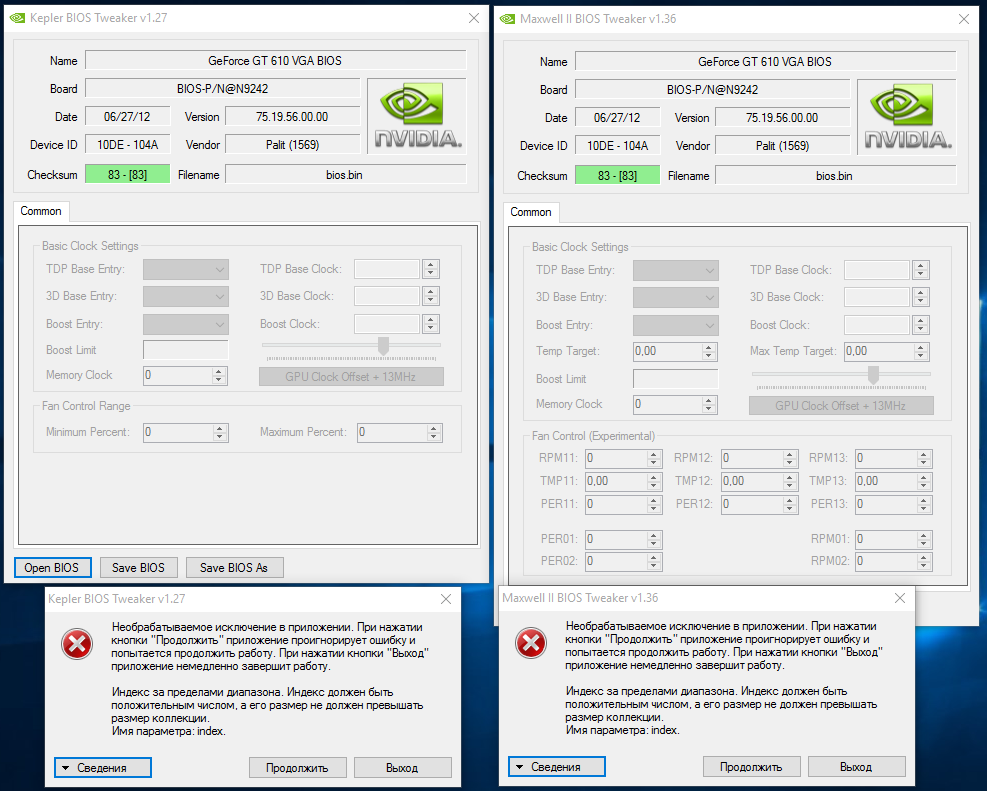Close the Maxwell error dialog
This screenshot has width=987, height=791.
coord(900,598)
